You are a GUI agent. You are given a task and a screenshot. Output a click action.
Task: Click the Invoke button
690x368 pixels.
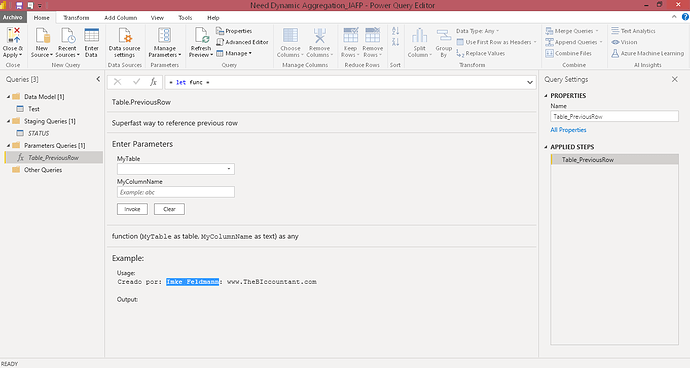[132, 209]
